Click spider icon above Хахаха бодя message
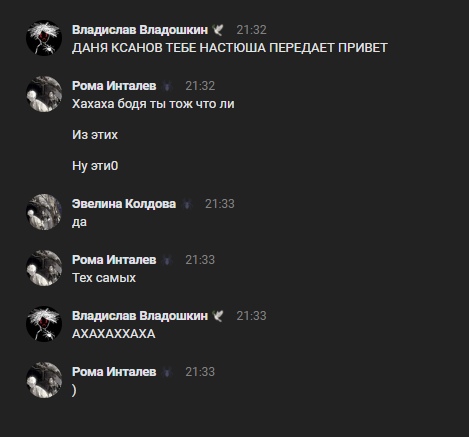This screenshot has height=437, width=469. 167,86
